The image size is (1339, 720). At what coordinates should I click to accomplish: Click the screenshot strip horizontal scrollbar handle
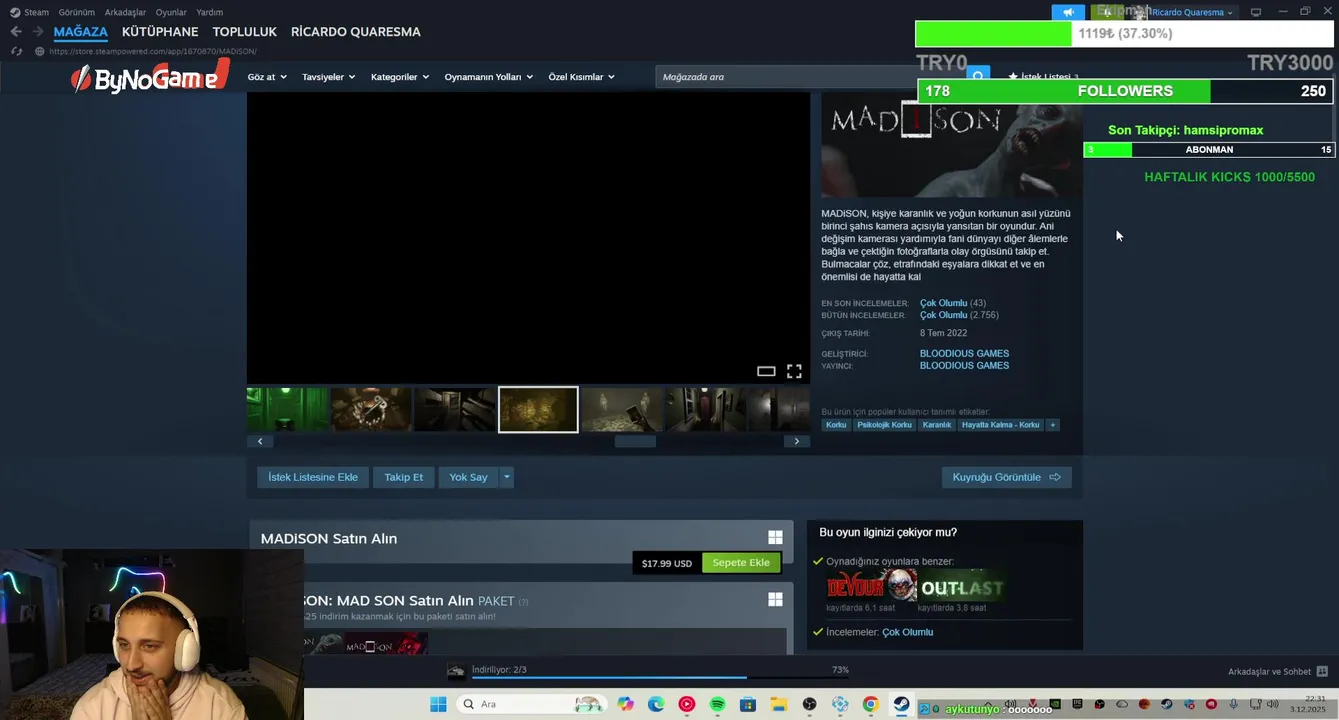(635, 441)
